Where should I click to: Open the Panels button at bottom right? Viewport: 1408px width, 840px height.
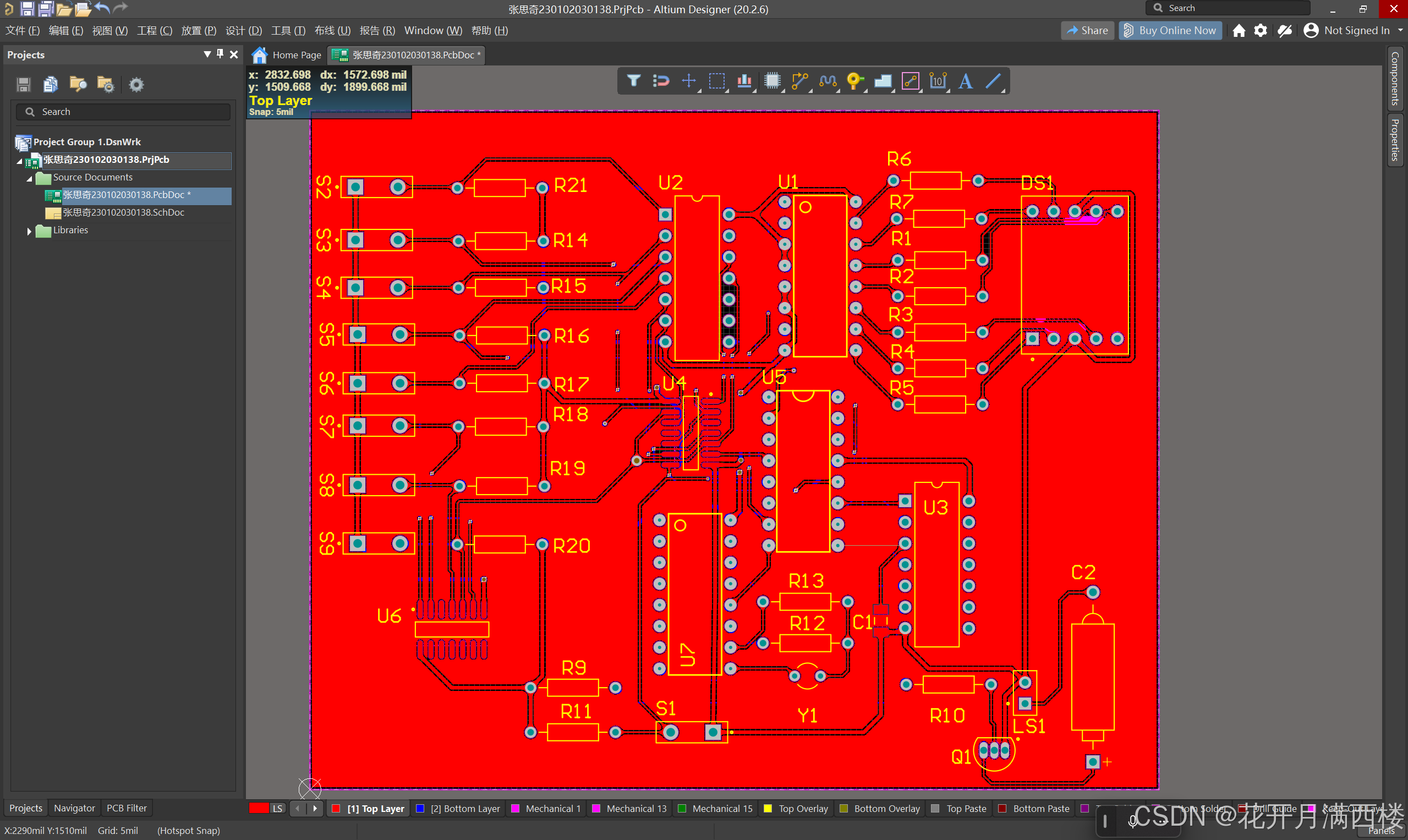[1382, 831]
